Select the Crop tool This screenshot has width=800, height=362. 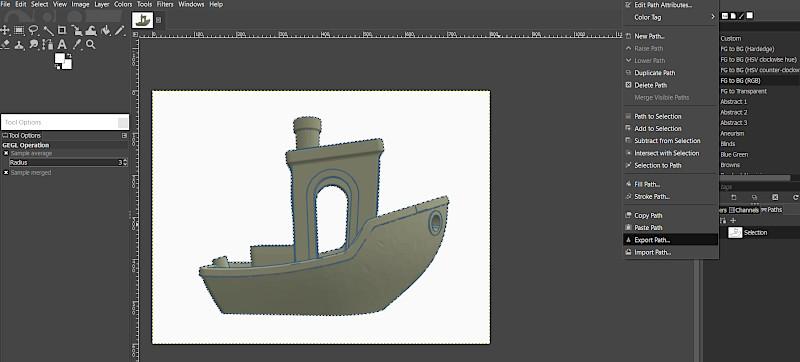[x=62, y=31]
